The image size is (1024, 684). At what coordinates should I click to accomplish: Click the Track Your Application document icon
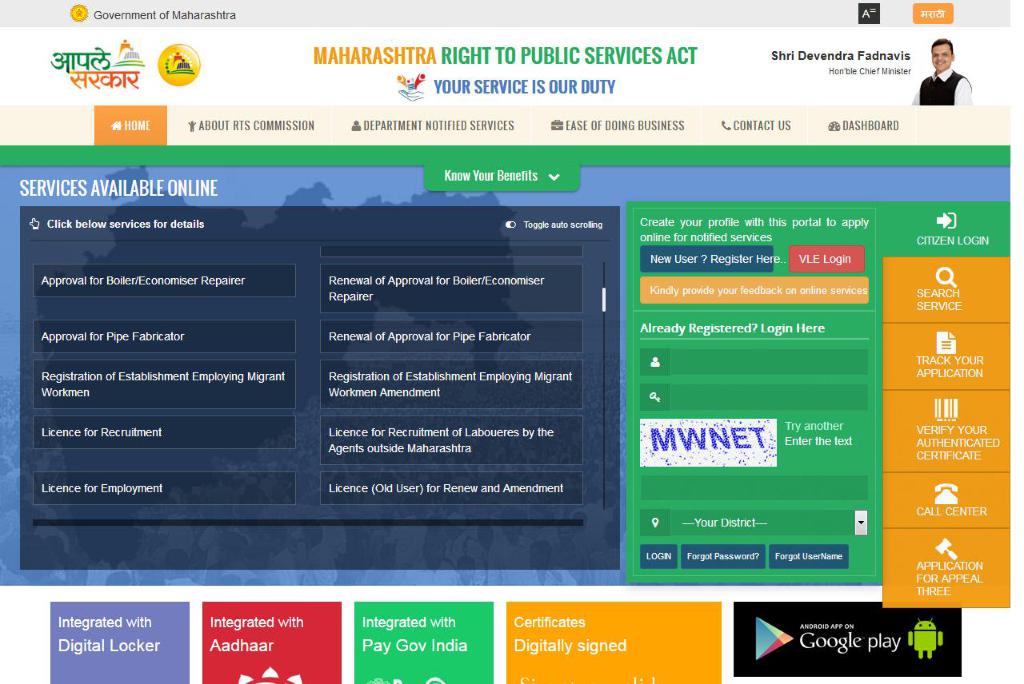pos(945,344)
